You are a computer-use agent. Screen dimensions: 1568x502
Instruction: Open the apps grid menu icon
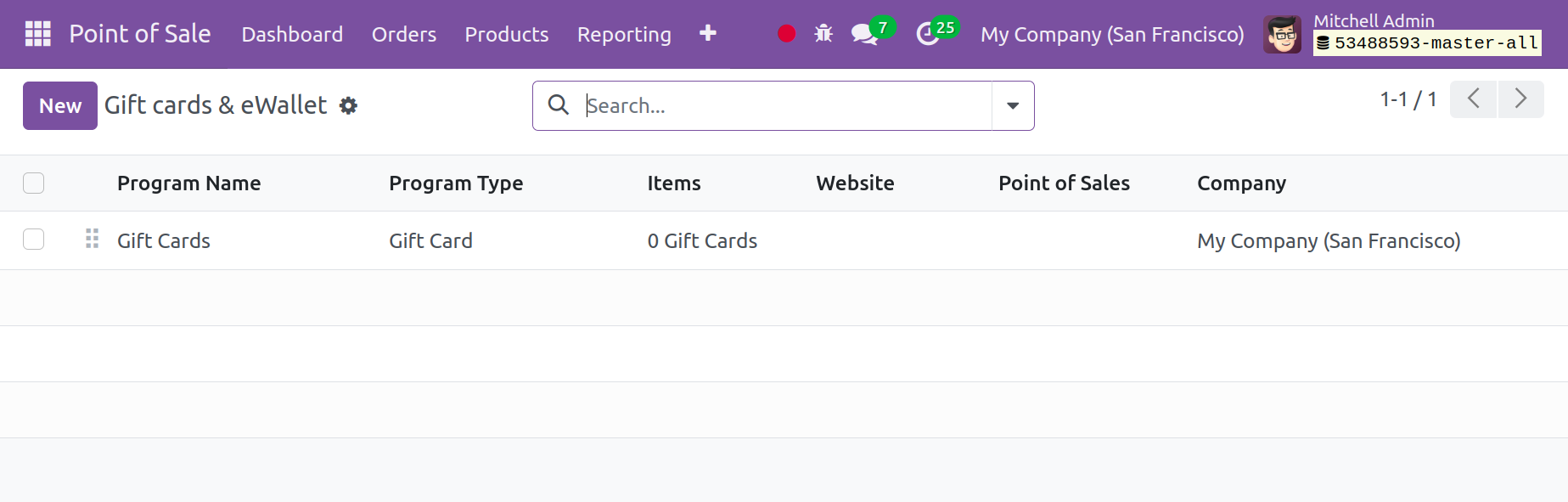point(37,34)
